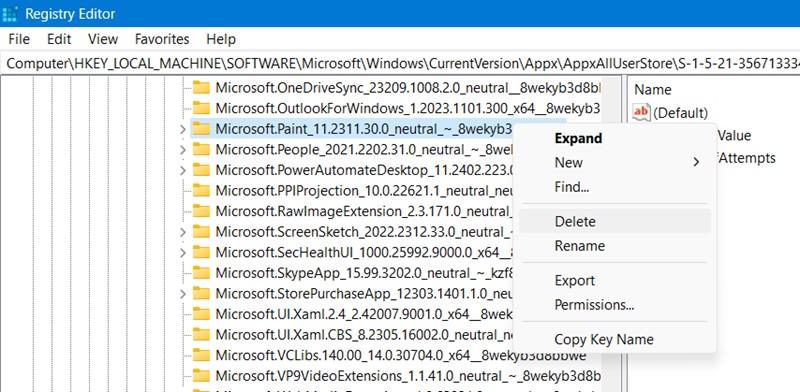Select the Microsoft.VCLibs.140.00_14.0.30704.0 key
800x392 pixels.
pyautogui.click(x=401, y=355)
